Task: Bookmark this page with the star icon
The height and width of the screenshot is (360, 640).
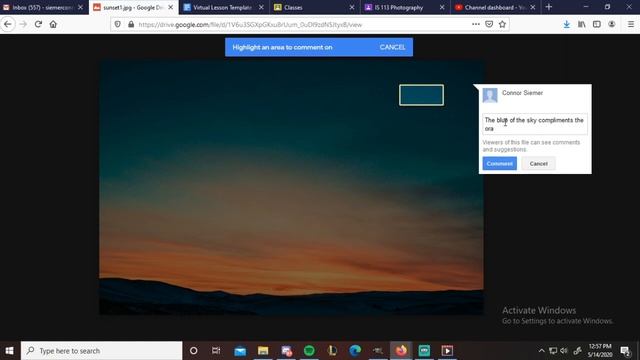Action: coord(502,24)
